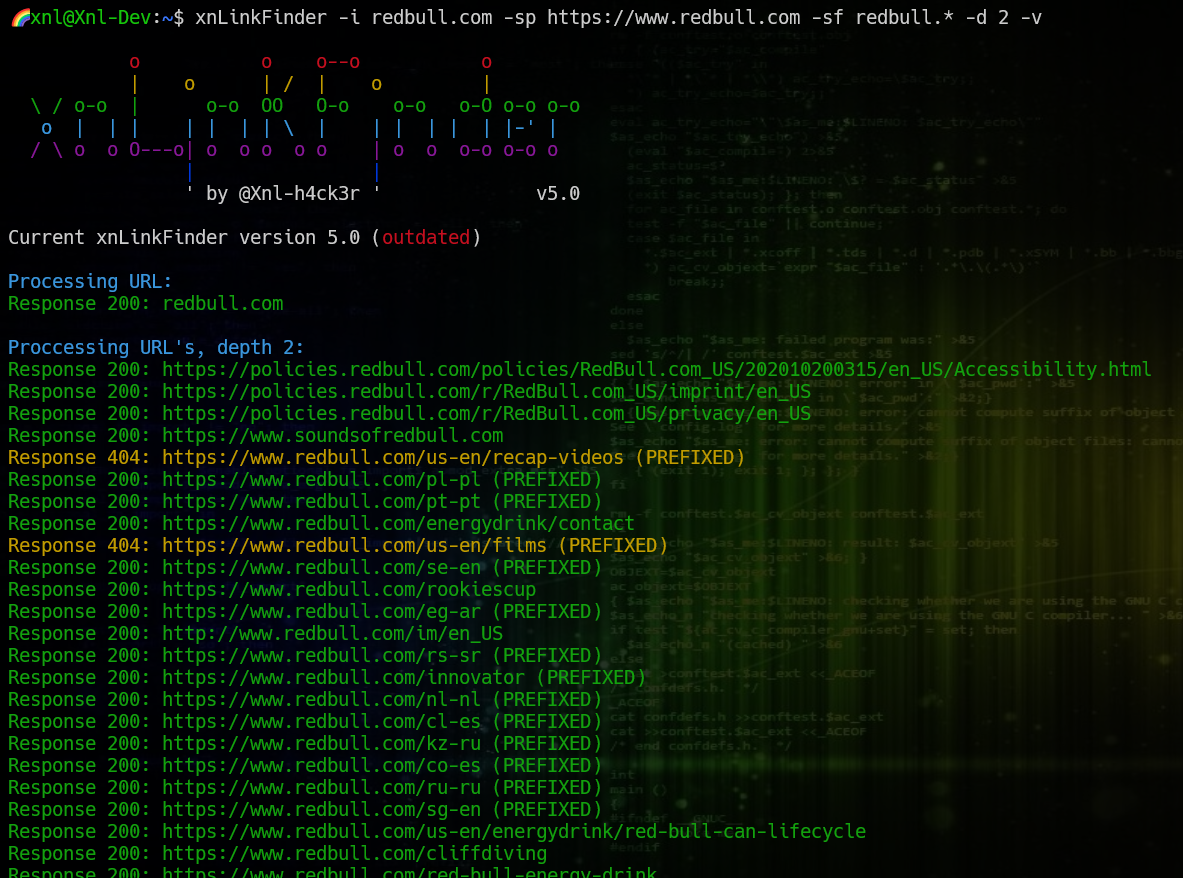Open the red-bull-can-lifecycle URL

point(514,830)
